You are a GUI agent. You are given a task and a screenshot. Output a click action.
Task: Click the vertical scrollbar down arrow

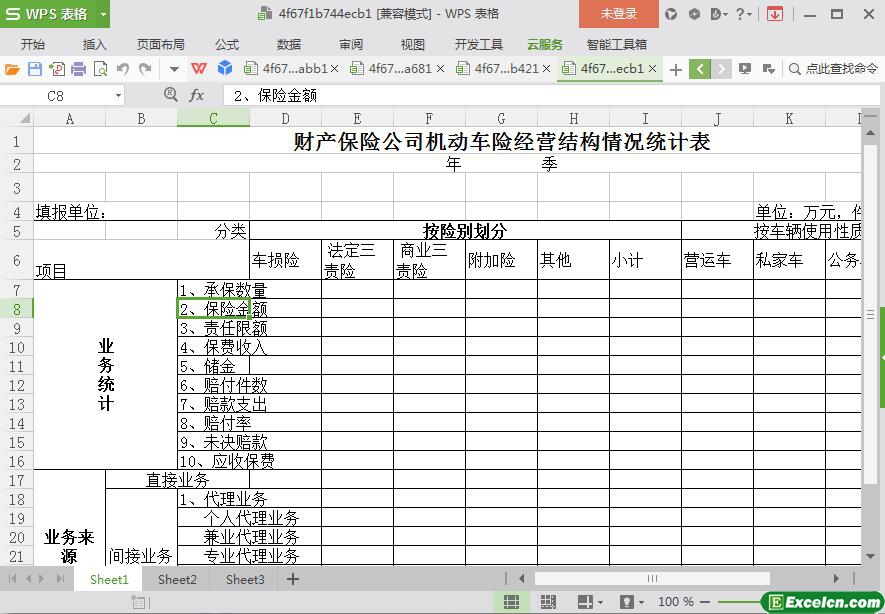pos(870,556)
